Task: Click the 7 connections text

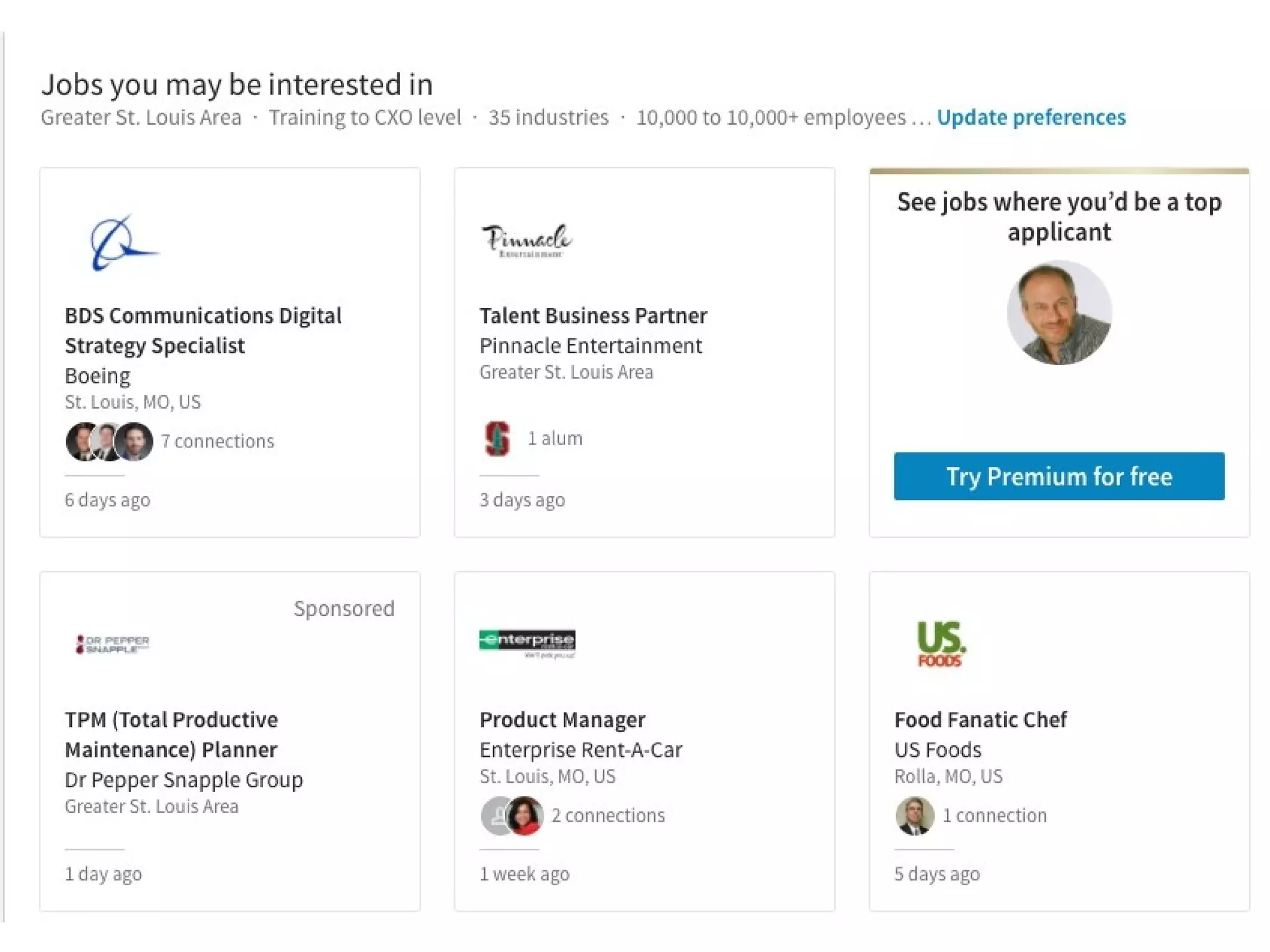Action: pyautogui.click(x=217, y=441)
